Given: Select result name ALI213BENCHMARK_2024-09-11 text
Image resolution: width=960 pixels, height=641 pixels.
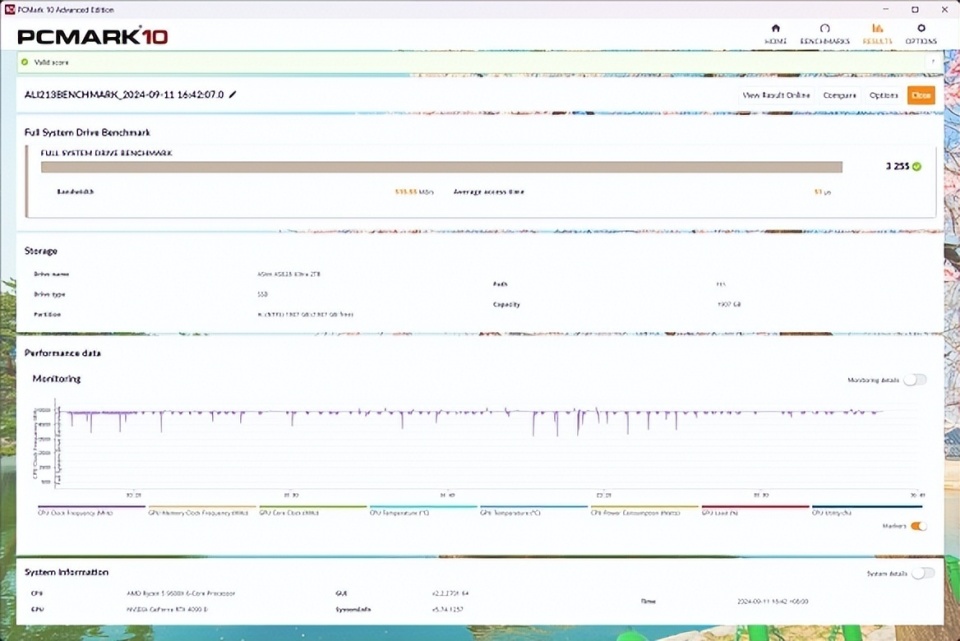Looking at the screenshot, I should click(124, 95).
